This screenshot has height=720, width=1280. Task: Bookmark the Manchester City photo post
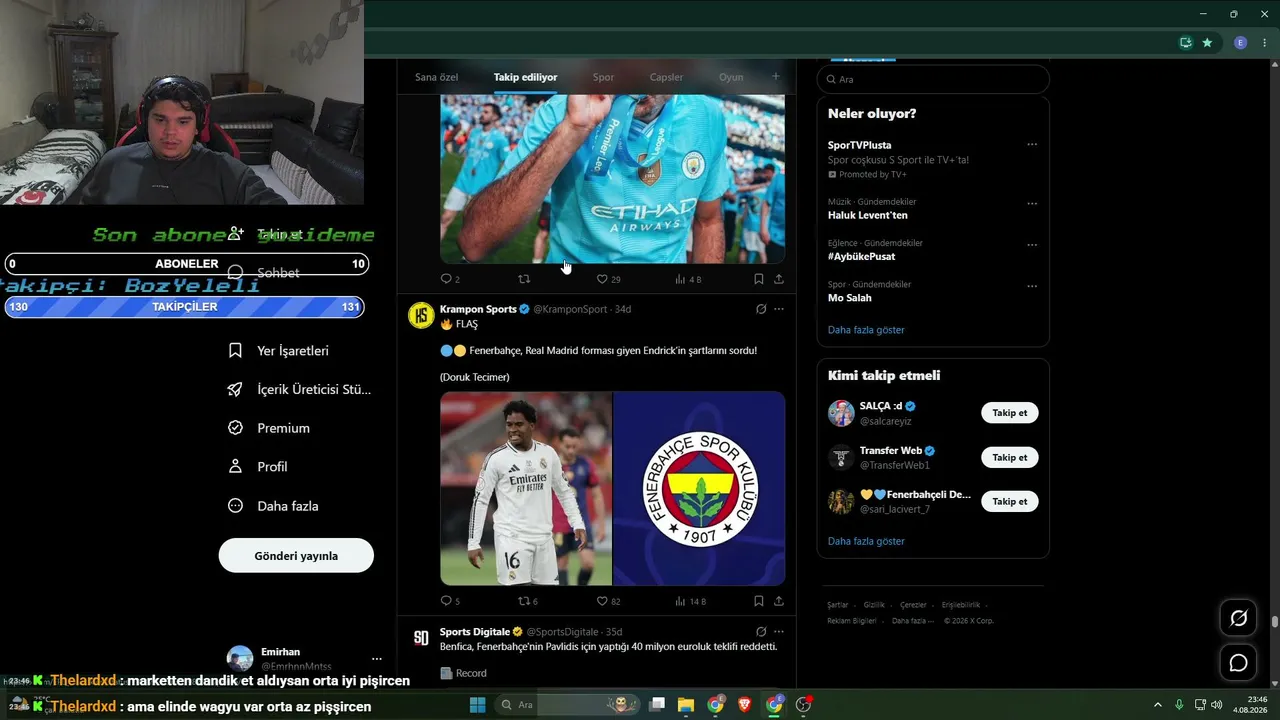pyautogui.click(x=759, y=279)
